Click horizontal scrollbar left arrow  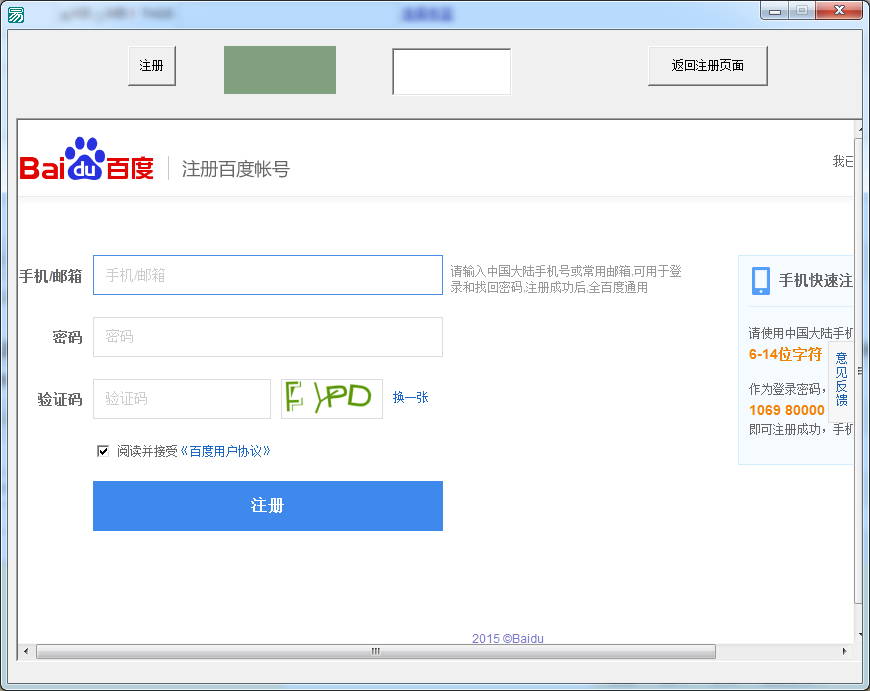pos(26,651)
